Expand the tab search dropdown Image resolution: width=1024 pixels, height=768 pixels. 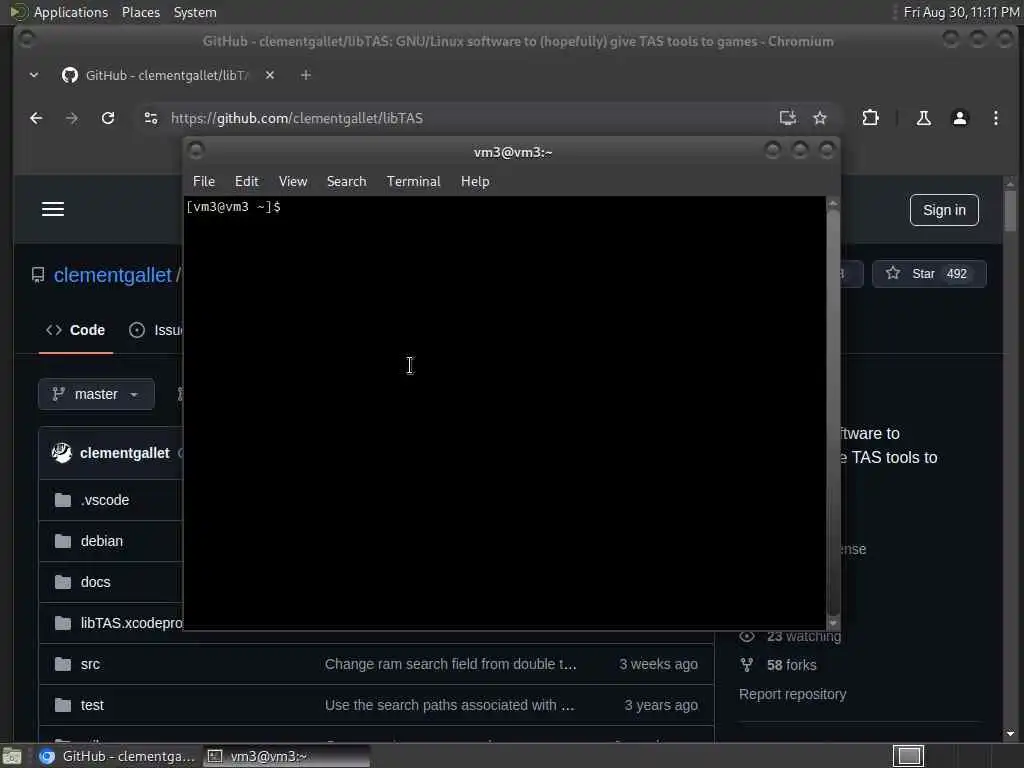(34, 75)
